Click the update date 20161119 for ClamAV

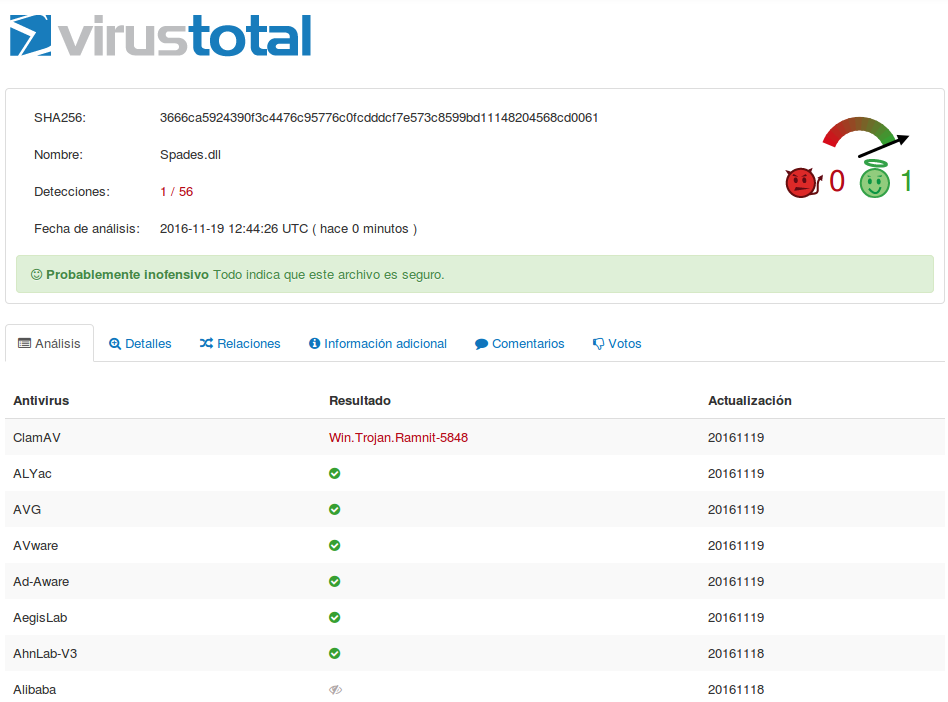click(x=736, y=438)
